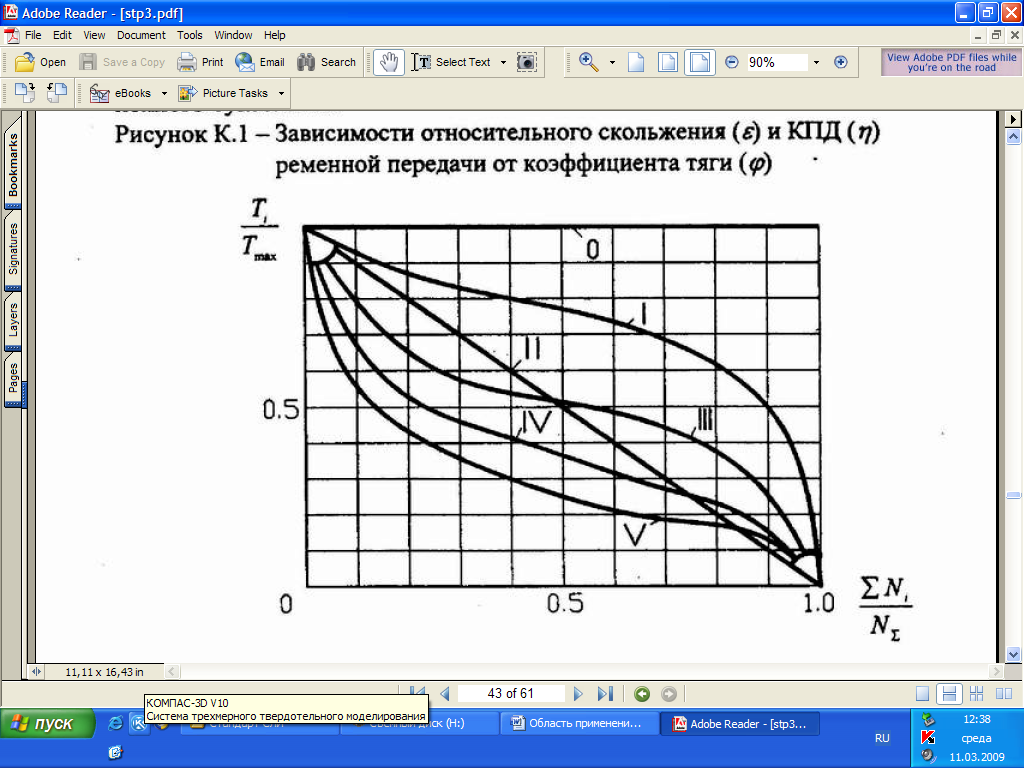Open the File menu
Screen dimensions: 1024x768
click(33, 35)
